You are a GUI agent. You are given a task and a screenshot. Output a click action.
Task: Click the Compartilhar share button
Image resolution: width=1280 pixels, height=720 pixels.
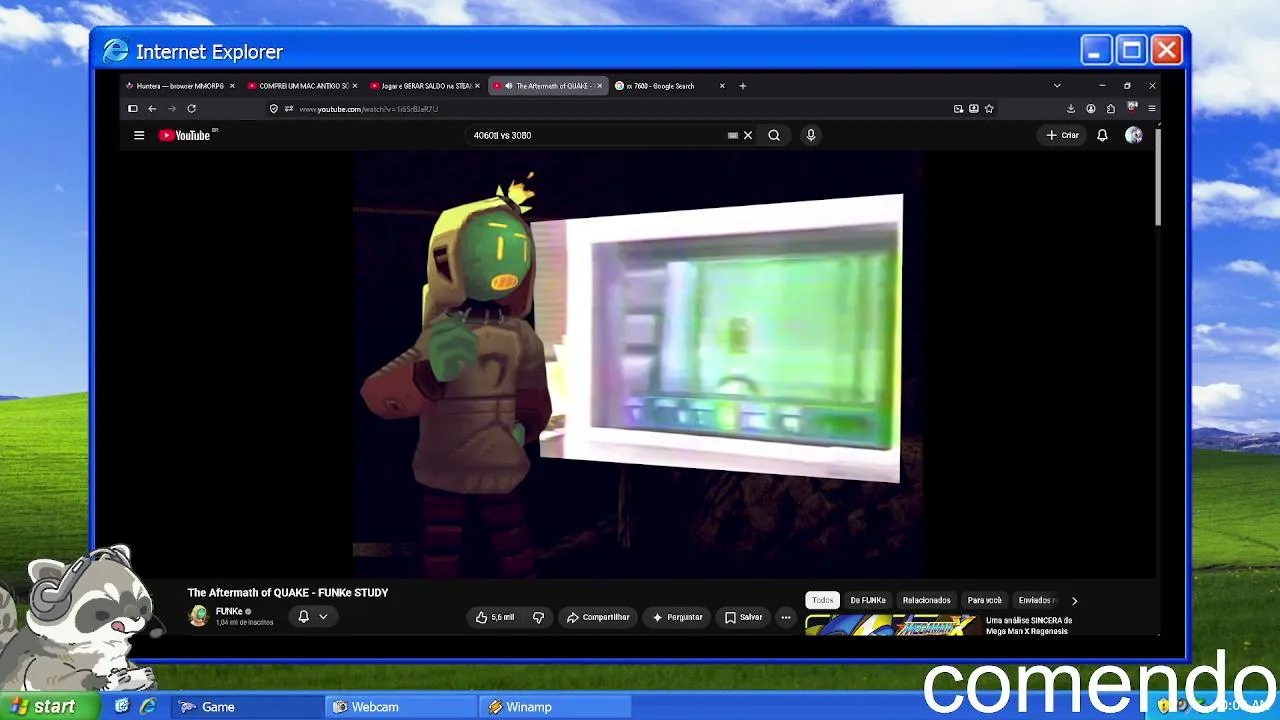[598, 618]
